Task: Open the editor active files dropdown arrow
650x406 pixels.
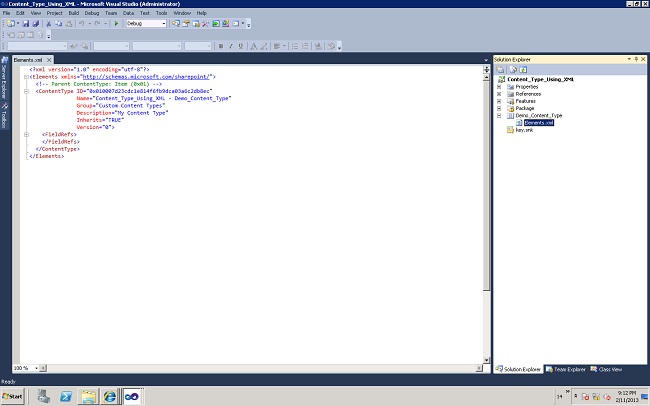Action: point(486,60)
